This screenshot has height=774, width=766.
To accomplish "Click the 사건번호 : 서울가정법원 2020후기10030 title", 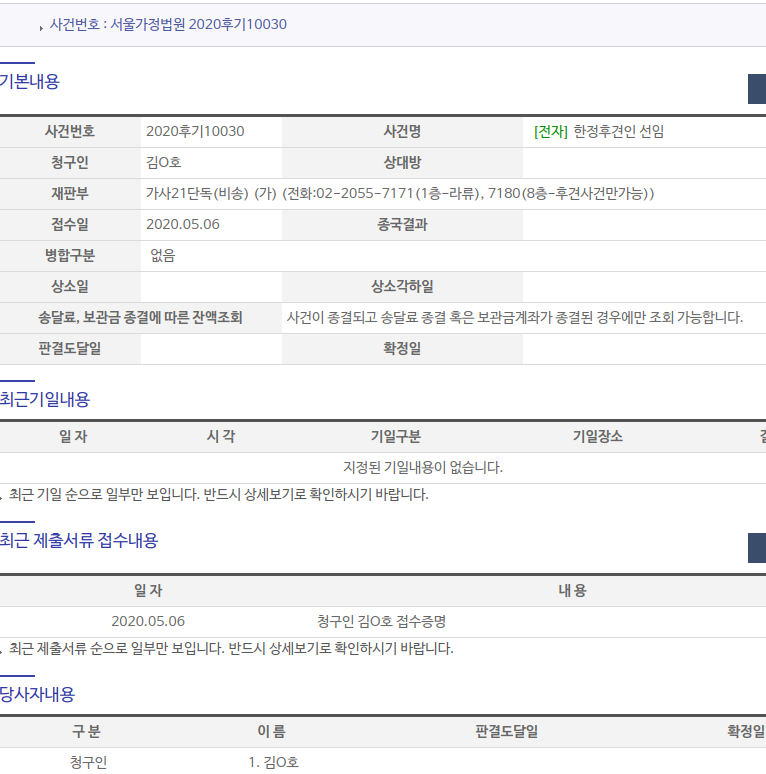I will 168,24.
